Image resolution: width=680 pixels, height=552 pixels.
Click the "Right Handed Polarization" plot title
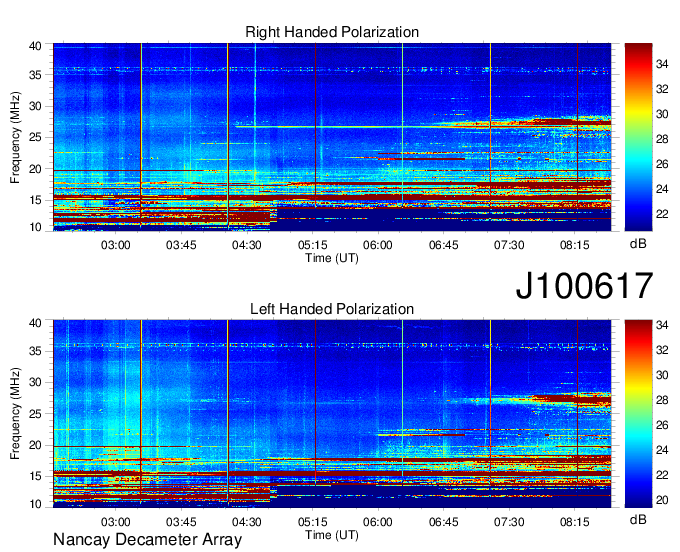(332, 32)
